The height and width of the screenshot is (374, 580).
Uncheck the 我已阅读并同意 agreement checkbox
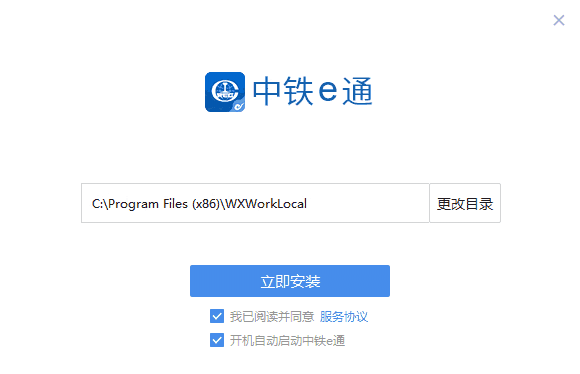[217, 316]
